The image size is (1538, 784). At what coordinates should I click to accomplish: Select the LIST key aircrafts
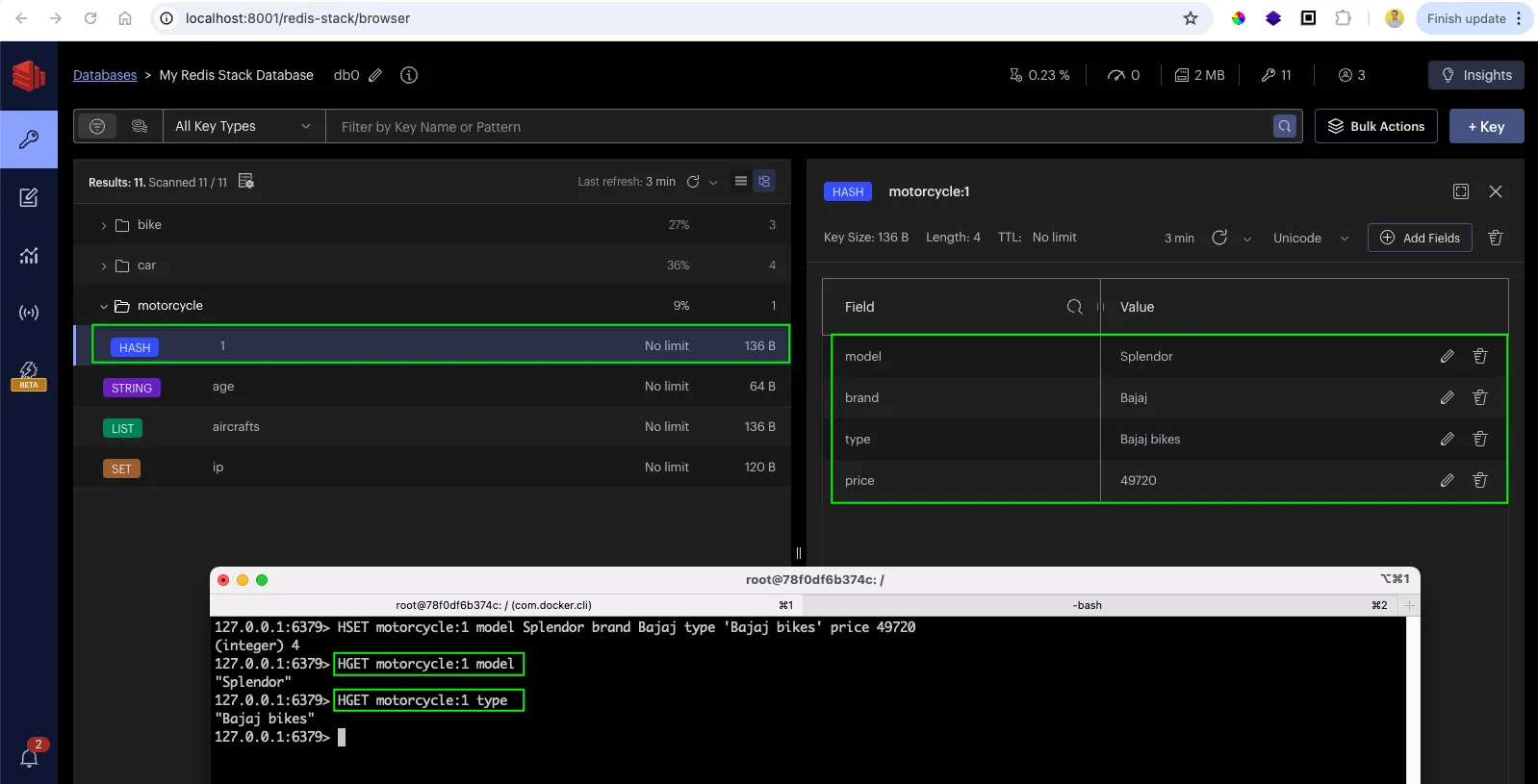tap(432, 427)
